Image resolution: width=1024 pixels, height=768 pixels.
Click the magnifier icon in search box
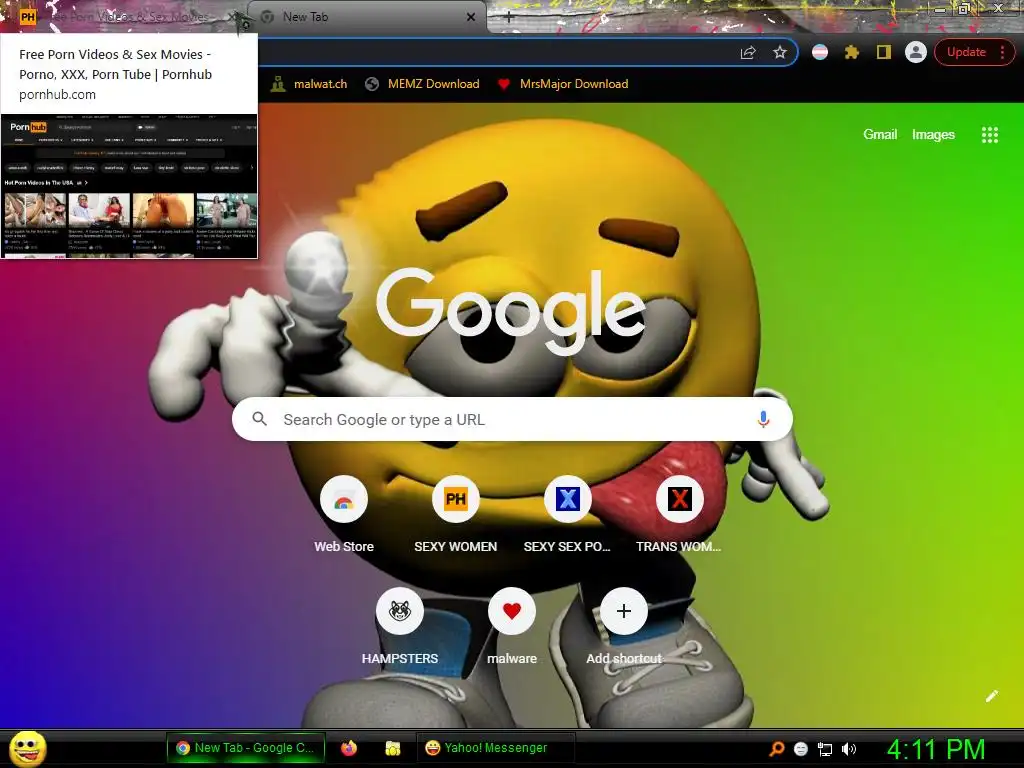(x=259, y=419)
